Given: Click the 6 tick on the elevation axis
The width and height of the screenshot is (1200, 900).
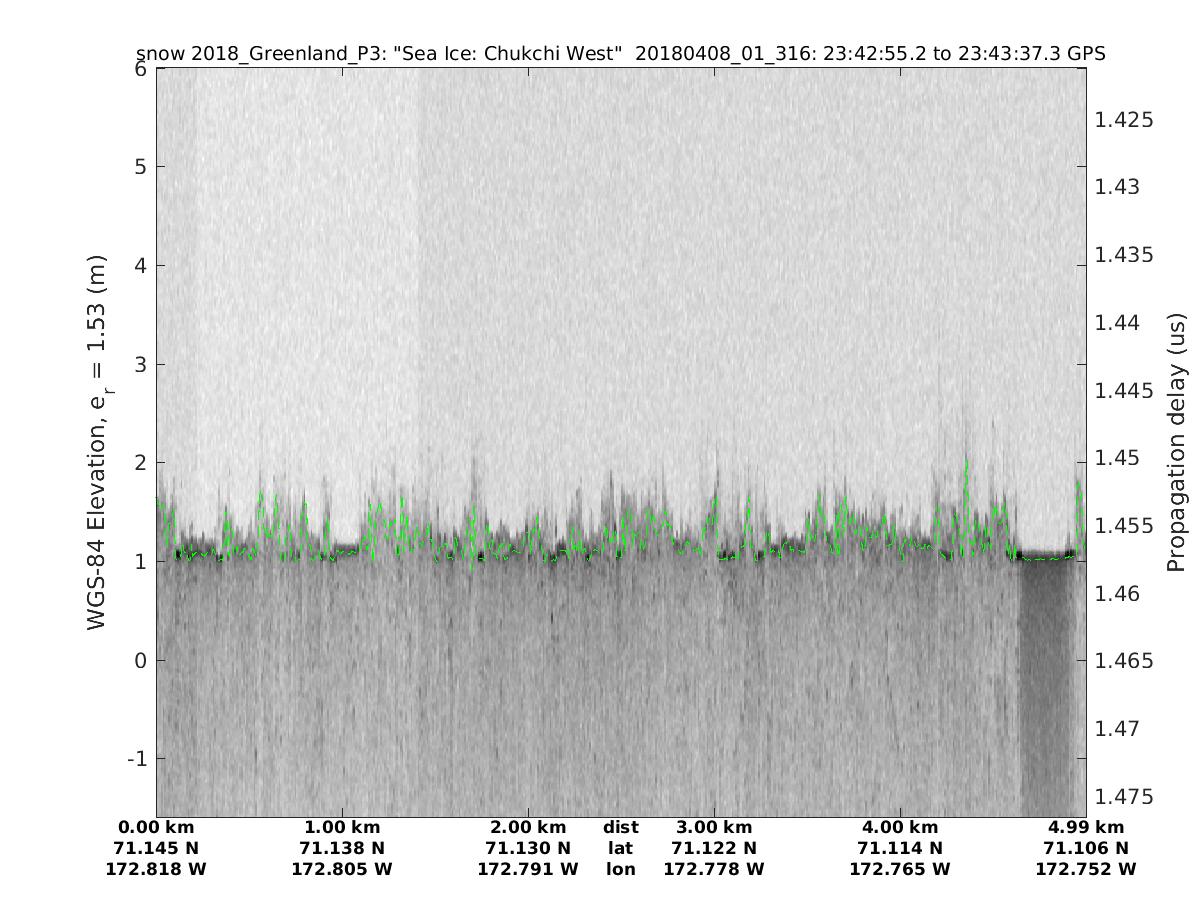Looking at the screenshot, I should click(140, 69).
